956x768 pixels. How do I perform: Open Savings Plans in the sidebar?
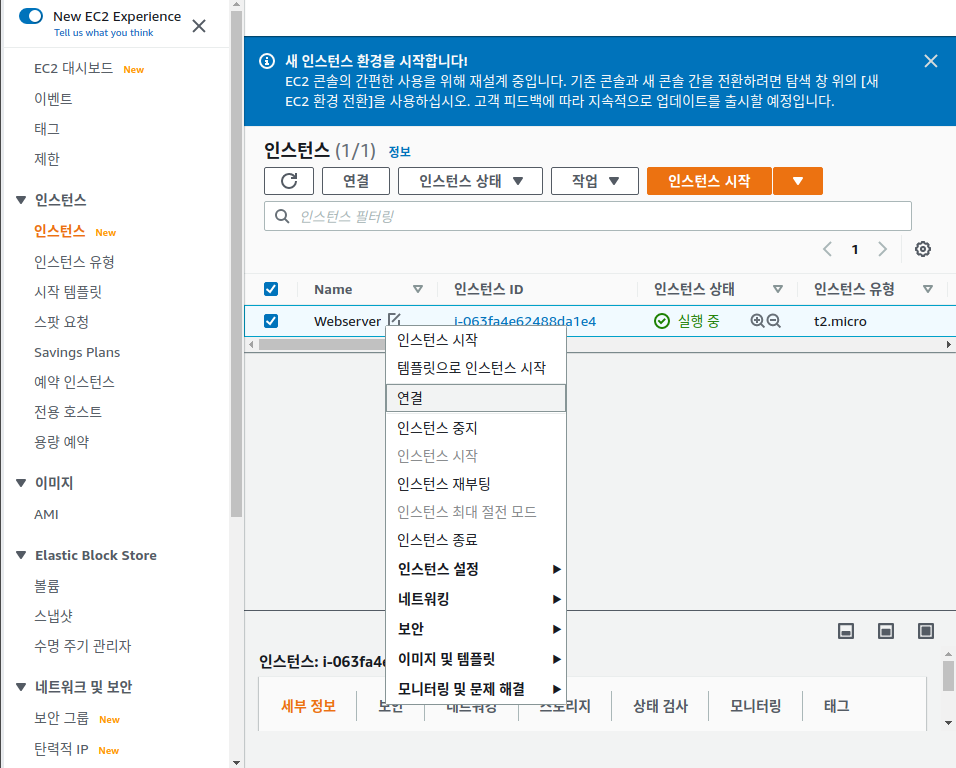coord(77,352)
